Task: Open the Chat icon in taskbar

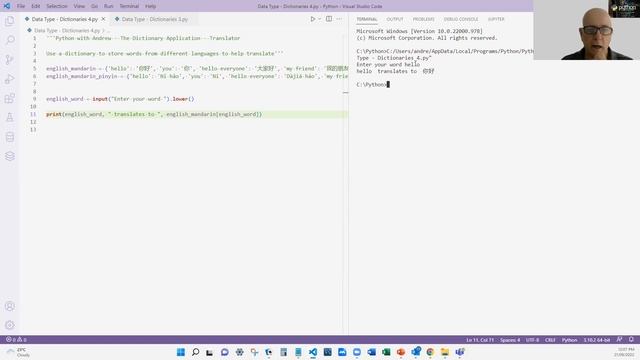Action: coord(224,352)
